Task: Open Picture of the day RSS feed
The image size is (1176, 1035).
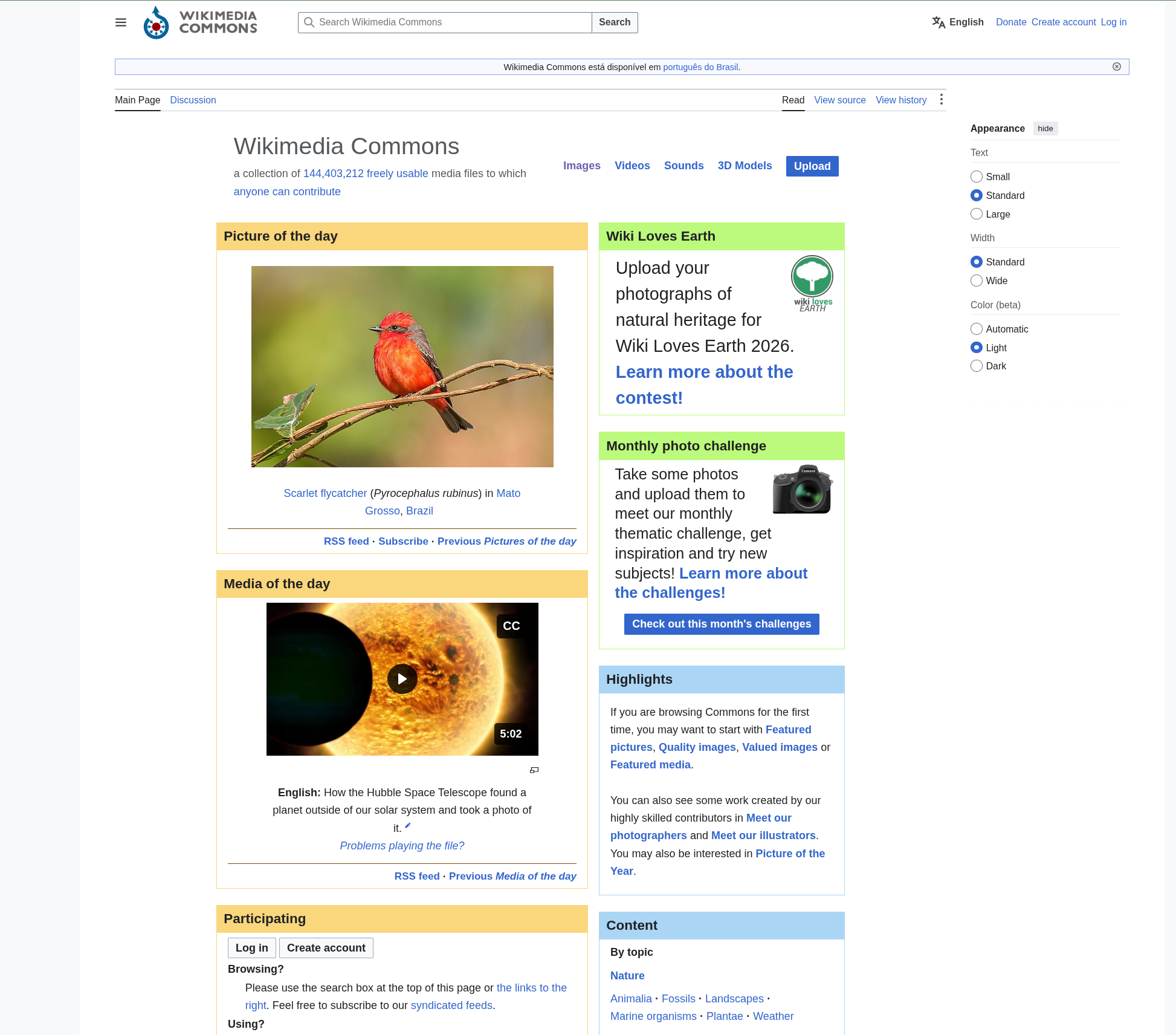Action: pos(346,541)
